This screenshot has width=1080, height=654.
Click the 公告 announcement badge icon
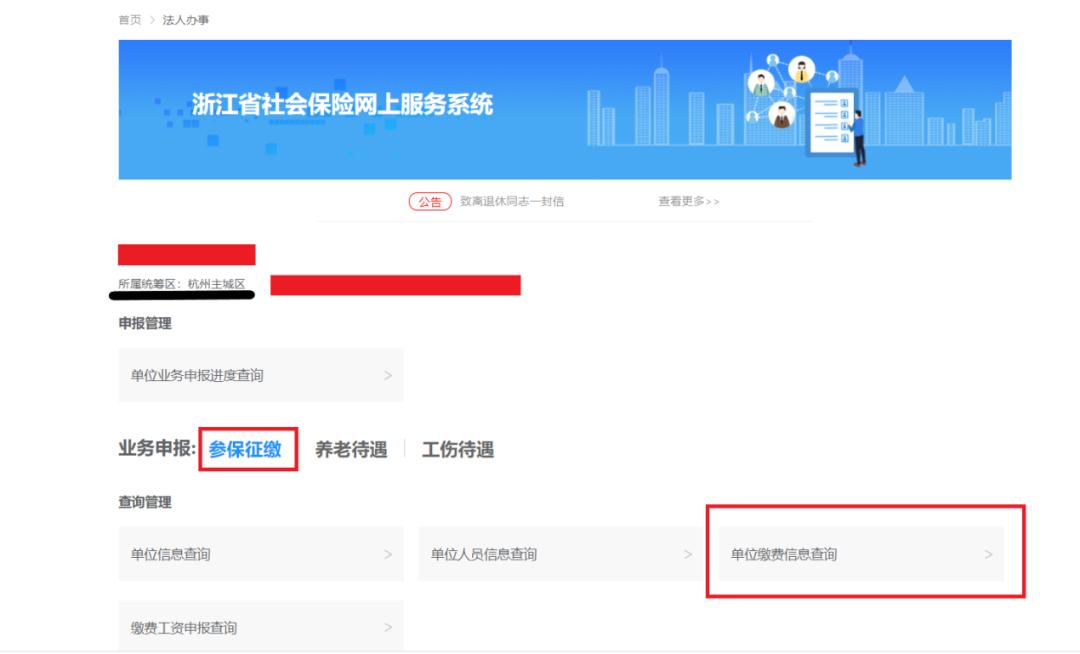(x=429, y=199)
